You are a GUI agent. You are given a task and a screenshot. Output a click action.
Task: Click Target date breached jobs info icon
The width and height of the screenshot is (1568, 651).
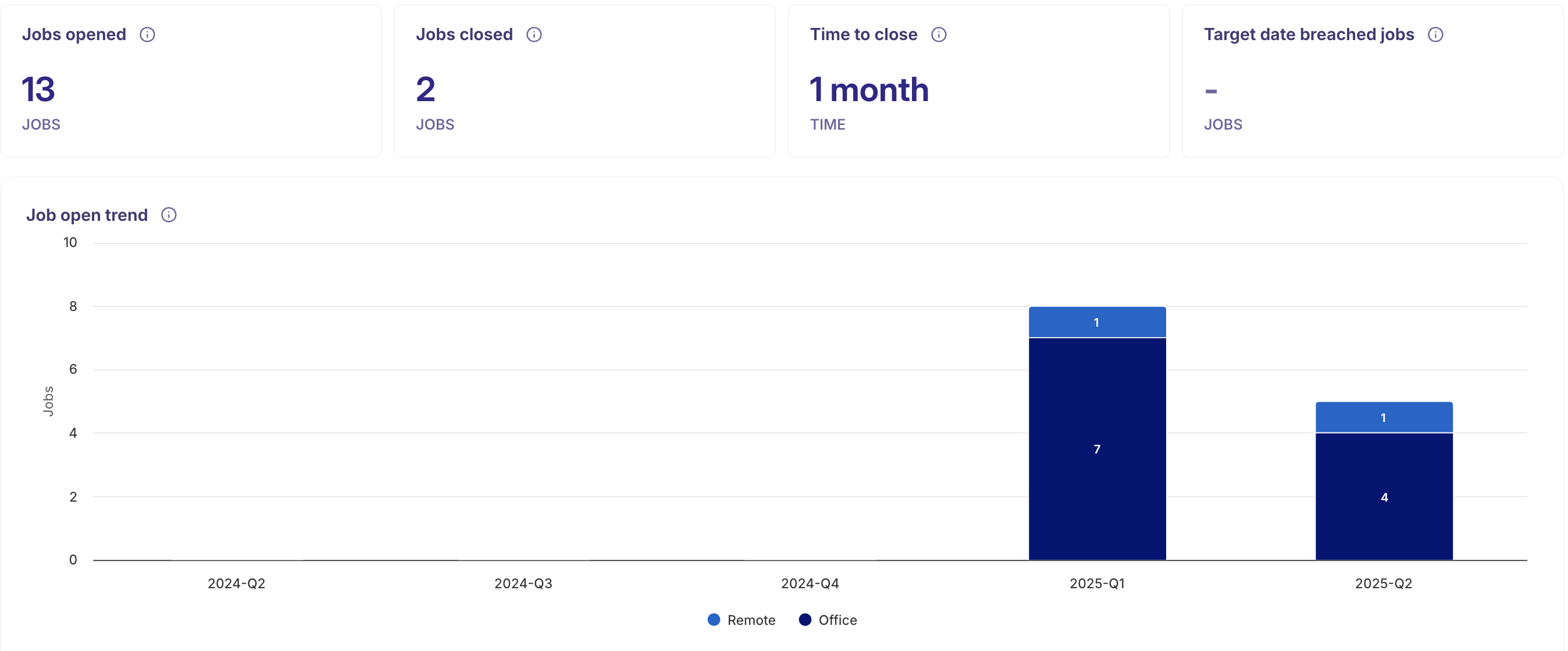[1435, 35]
